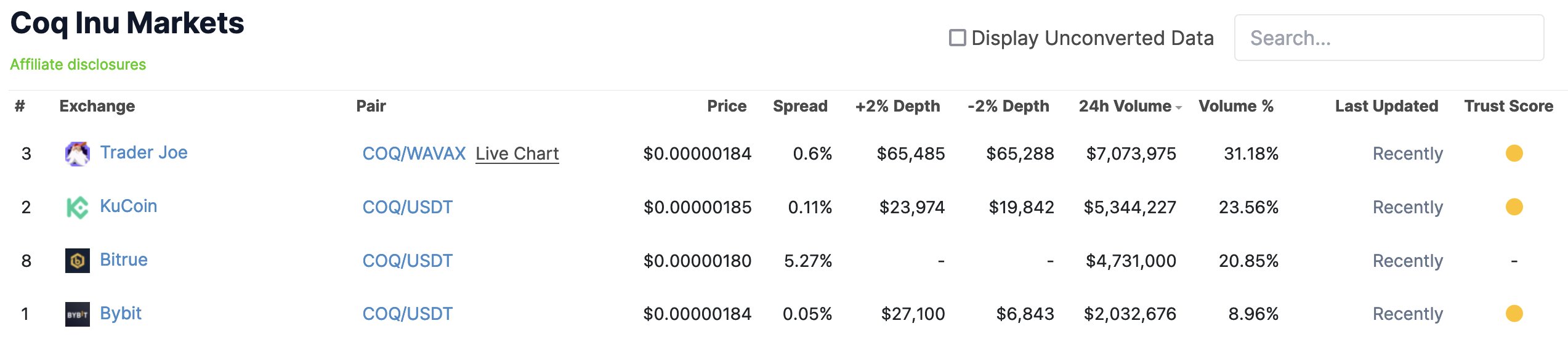Click the Price column header
Screen dimensions: 1568x339
726,106
